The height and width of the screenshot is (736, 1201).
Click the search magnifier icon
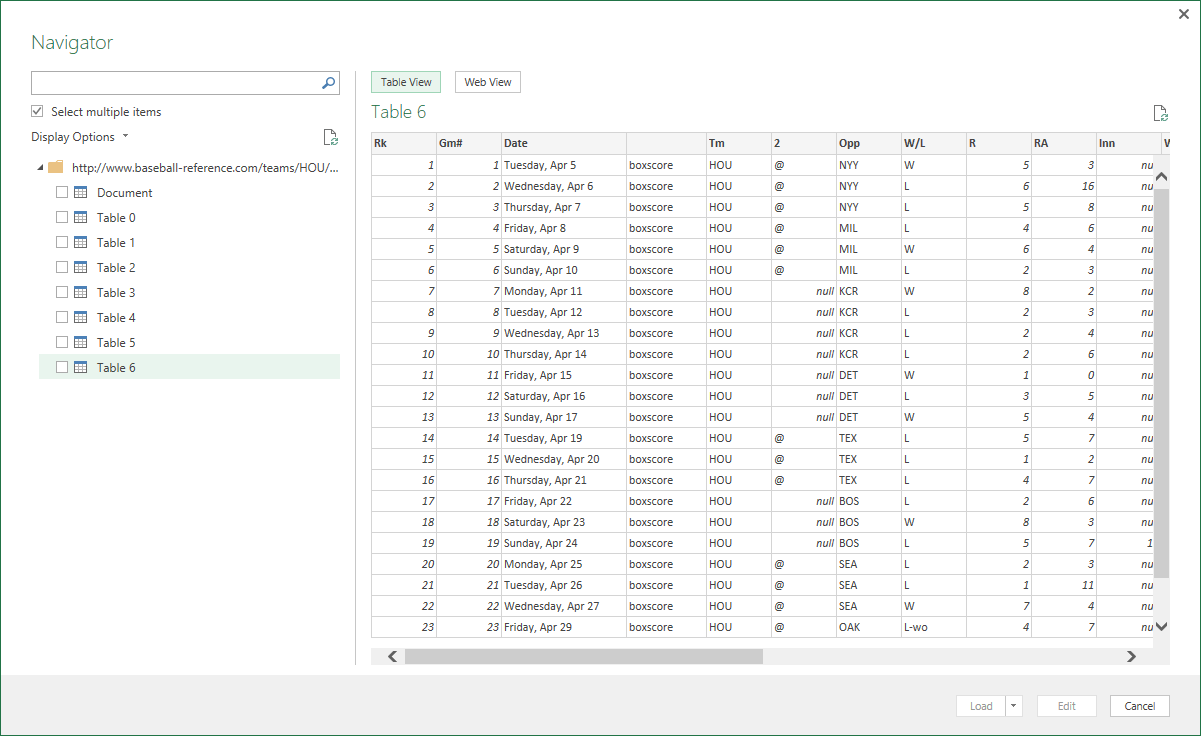coord(329,83)
